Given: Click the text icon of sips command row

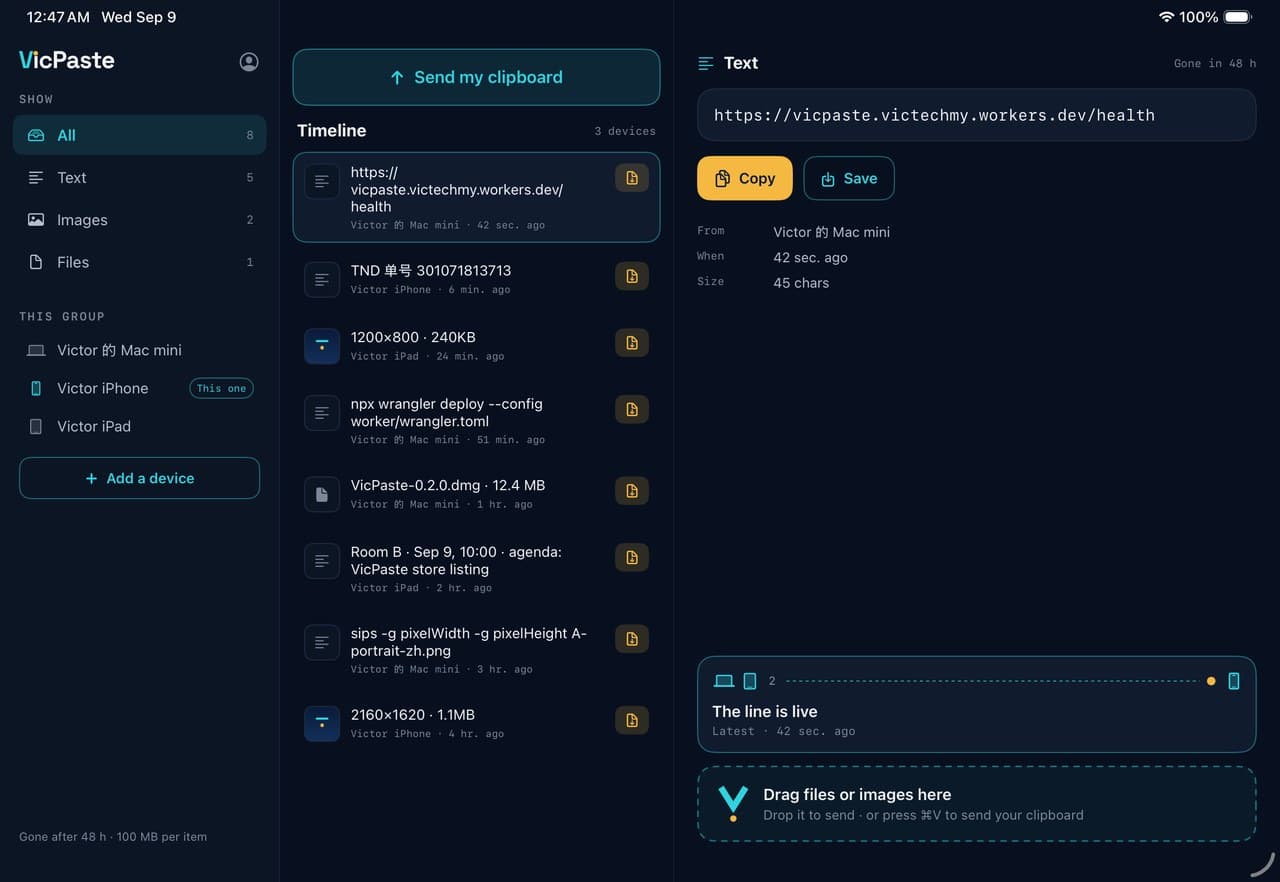Looking at the screenshot, I should 322,642.
